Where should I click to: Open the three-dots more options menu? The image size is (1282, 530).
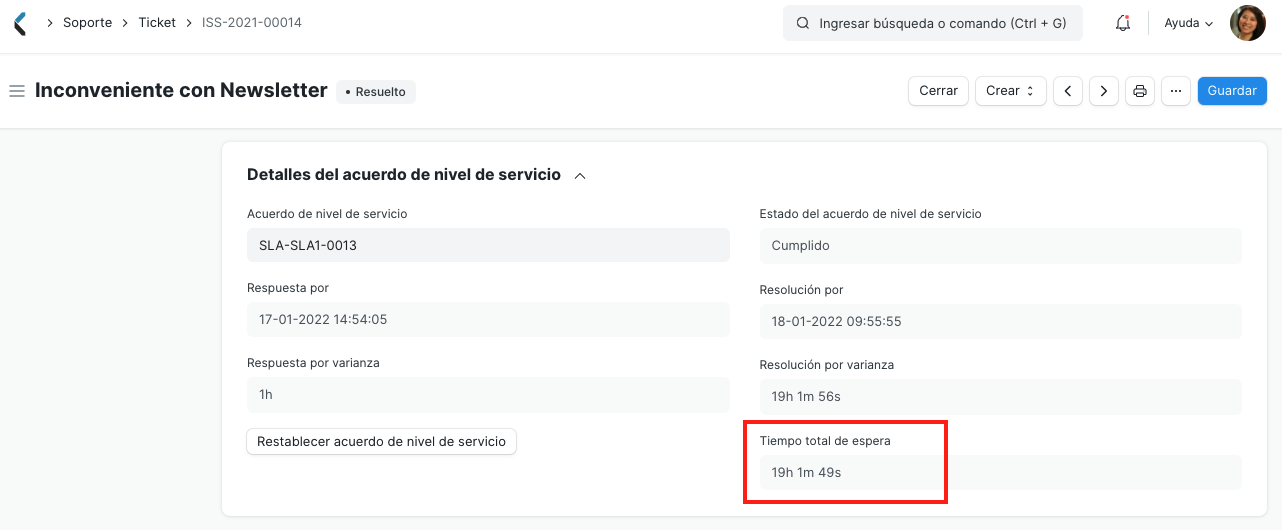[x=1175, y=91]
